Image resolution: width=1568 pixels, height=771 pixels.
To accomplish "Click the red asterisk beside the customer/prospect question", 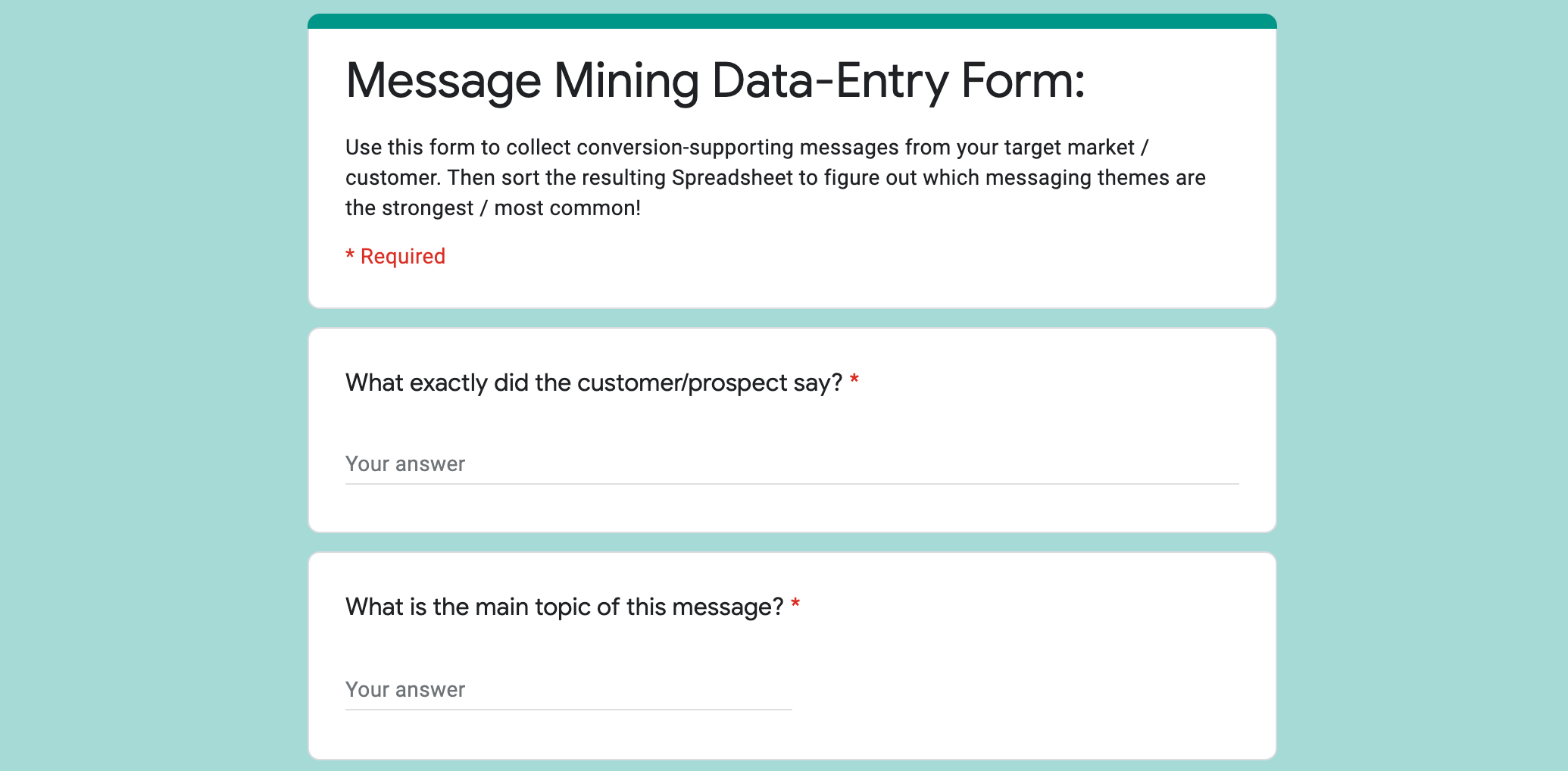I will [x=854, y=380].
